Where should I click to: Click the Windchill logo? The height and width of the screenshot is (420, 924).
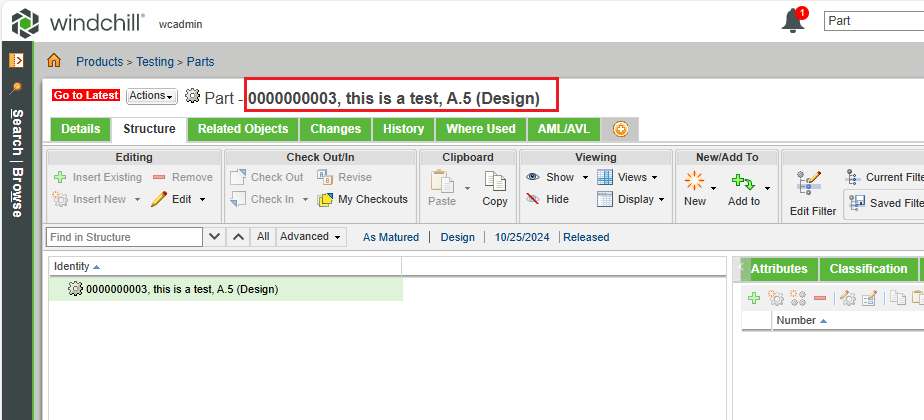[x=78, y=22]
